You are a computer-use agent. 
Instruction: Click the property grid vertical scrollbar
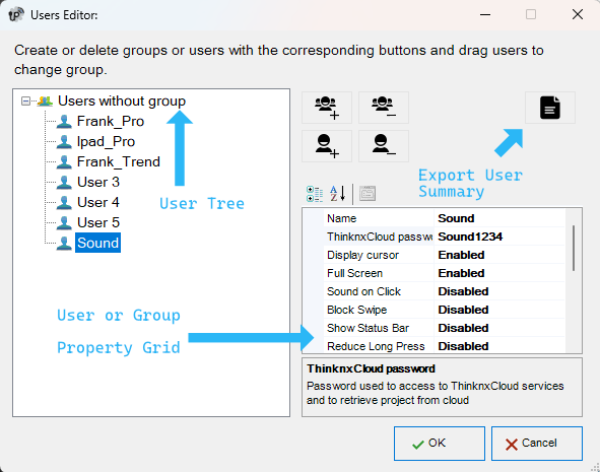coord(573,249)
